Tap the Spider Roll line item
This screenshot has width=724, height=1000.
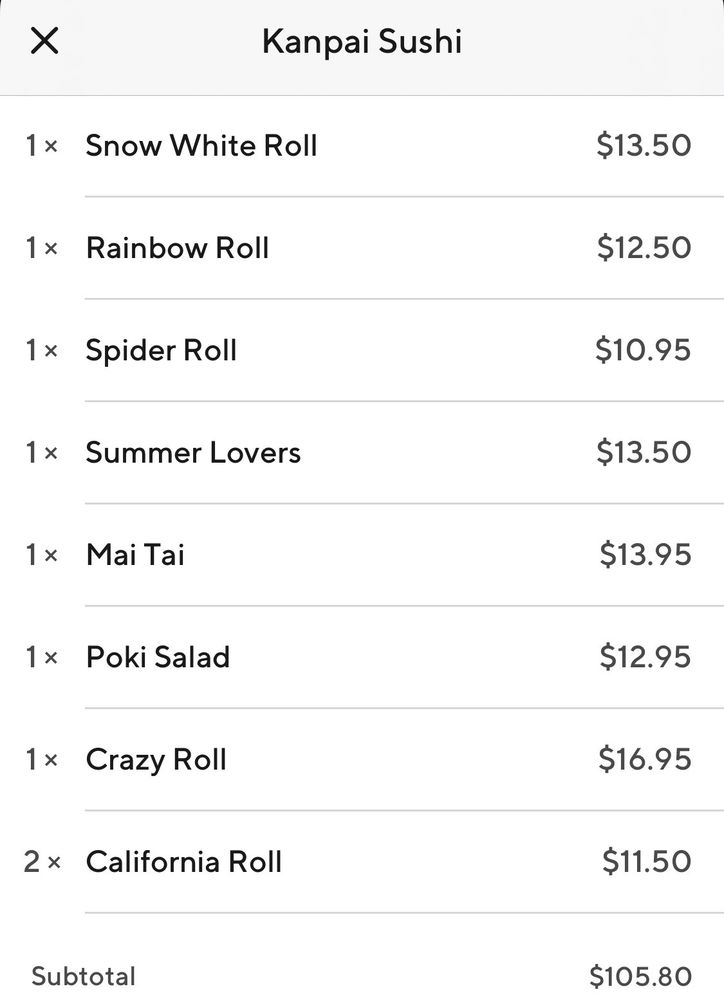click(x=161, y=351)
